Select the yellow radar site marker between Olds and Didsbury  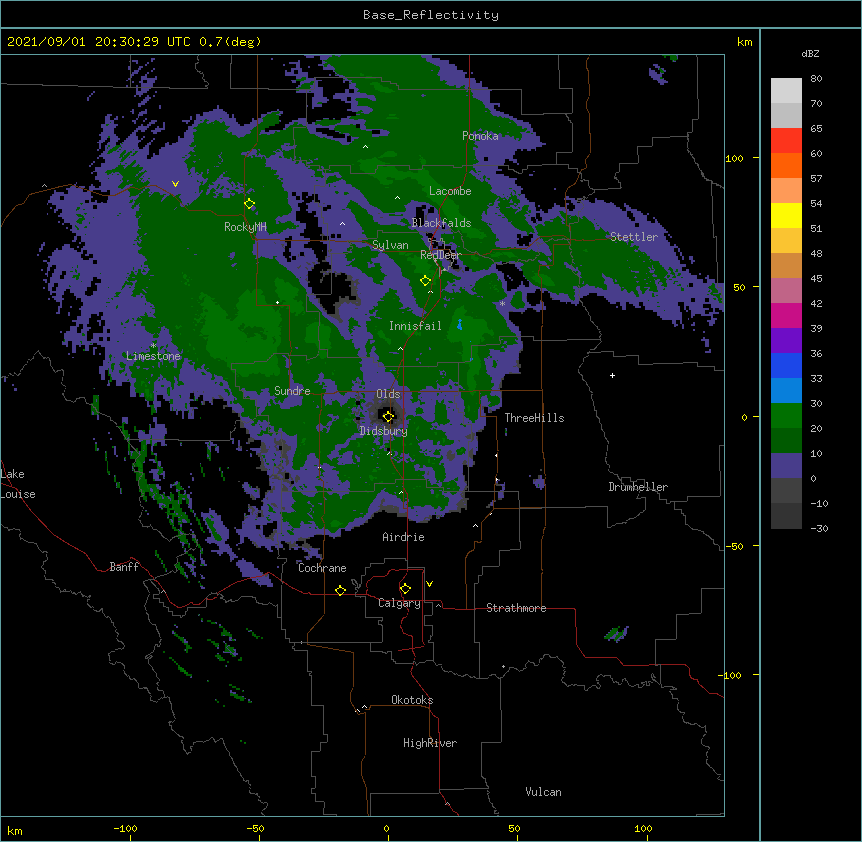click(388, 417)
